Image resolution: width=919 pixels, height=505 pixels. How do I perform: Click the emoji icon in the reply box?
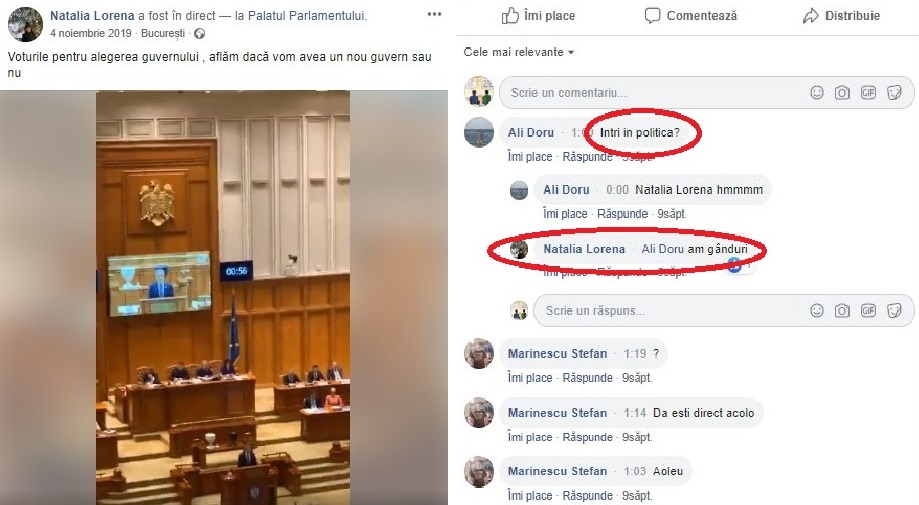[816, 310]
